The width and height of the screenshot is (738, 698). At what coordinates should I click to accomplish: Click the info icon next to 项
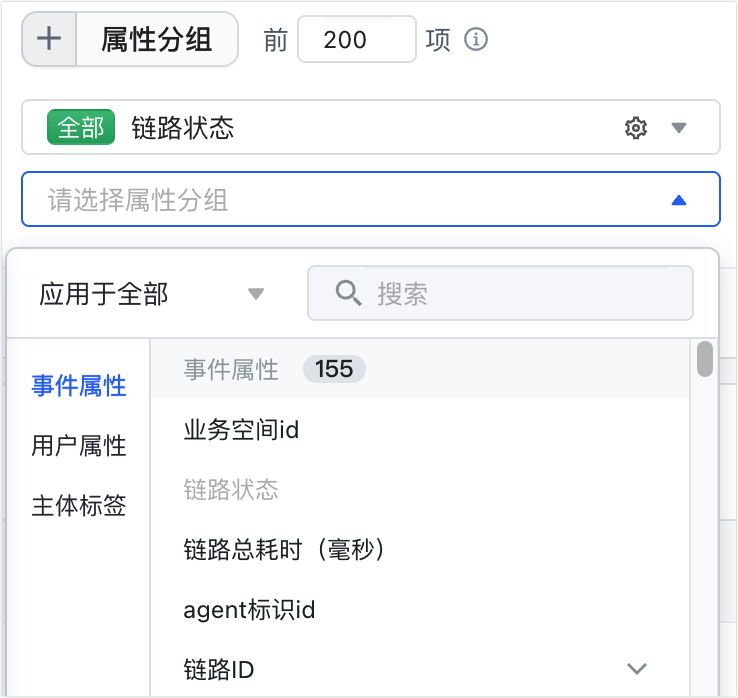tap(476, 39)
